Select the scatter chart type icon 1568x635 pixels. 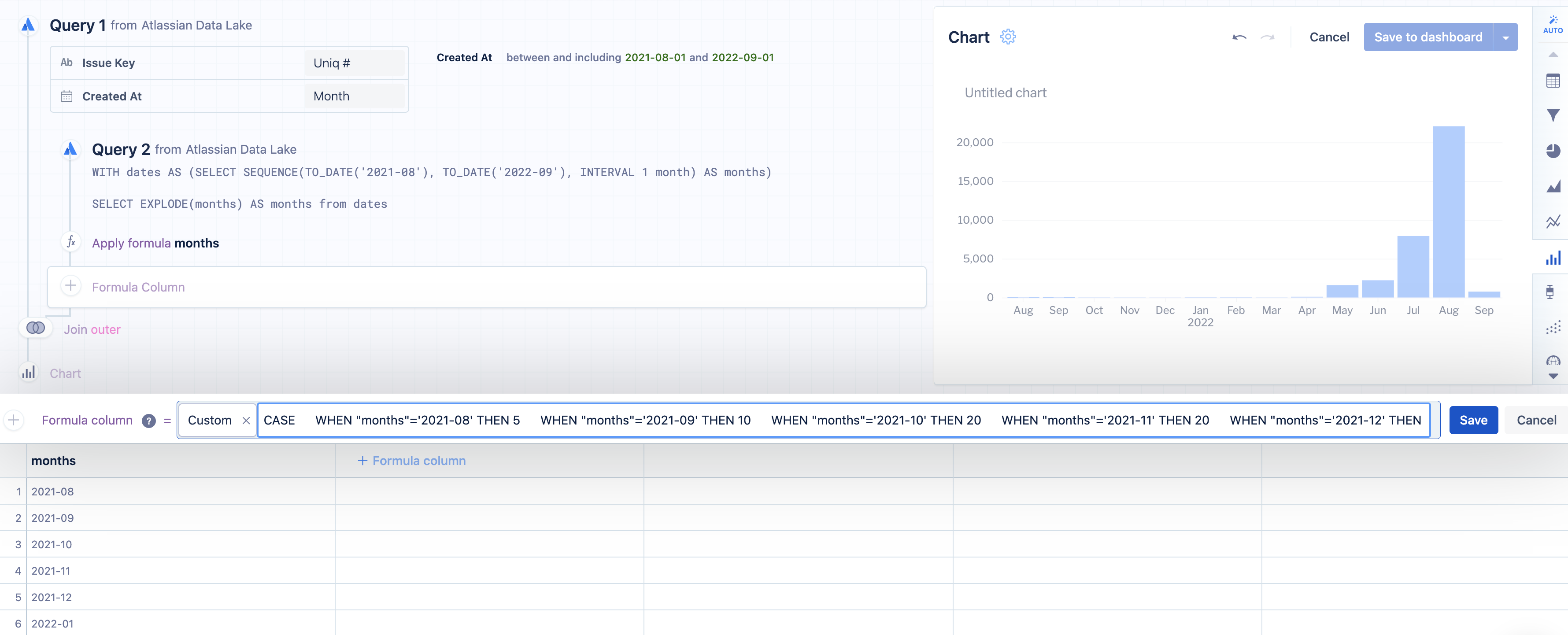[1553, 328]
